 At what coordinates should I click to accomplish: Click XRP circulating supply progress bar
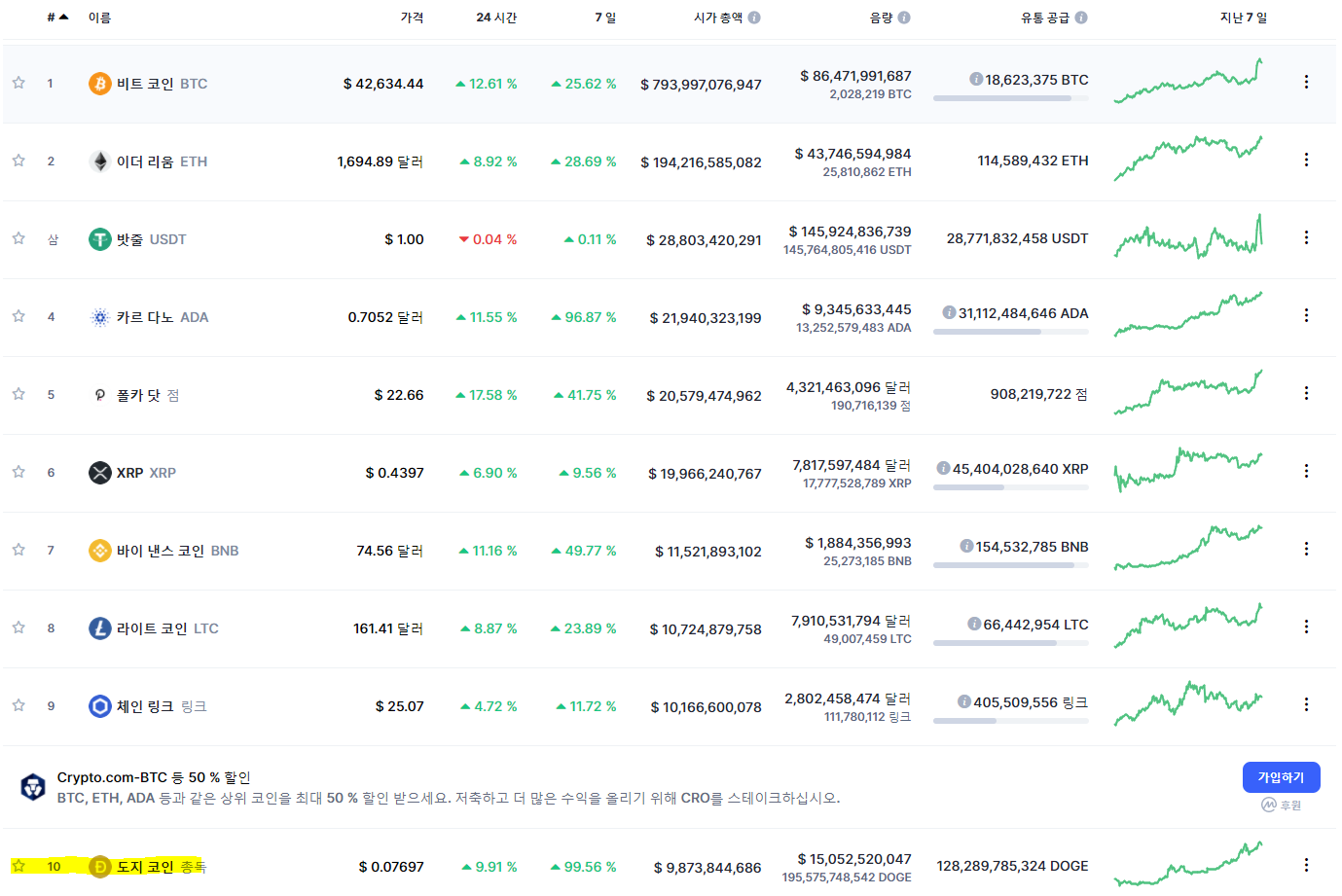pyautogui.click(x=1010, y=487)
